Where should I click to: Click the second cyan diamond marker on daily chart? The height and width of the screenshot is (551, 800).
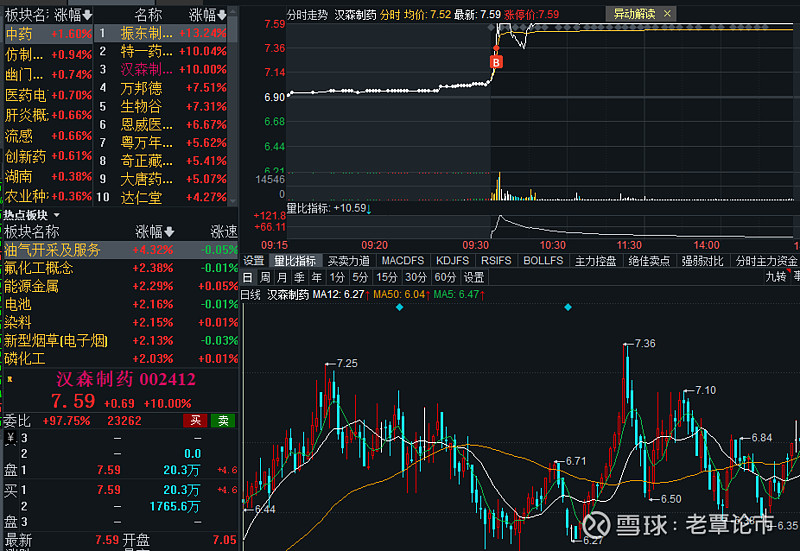[x=568, y=307]
